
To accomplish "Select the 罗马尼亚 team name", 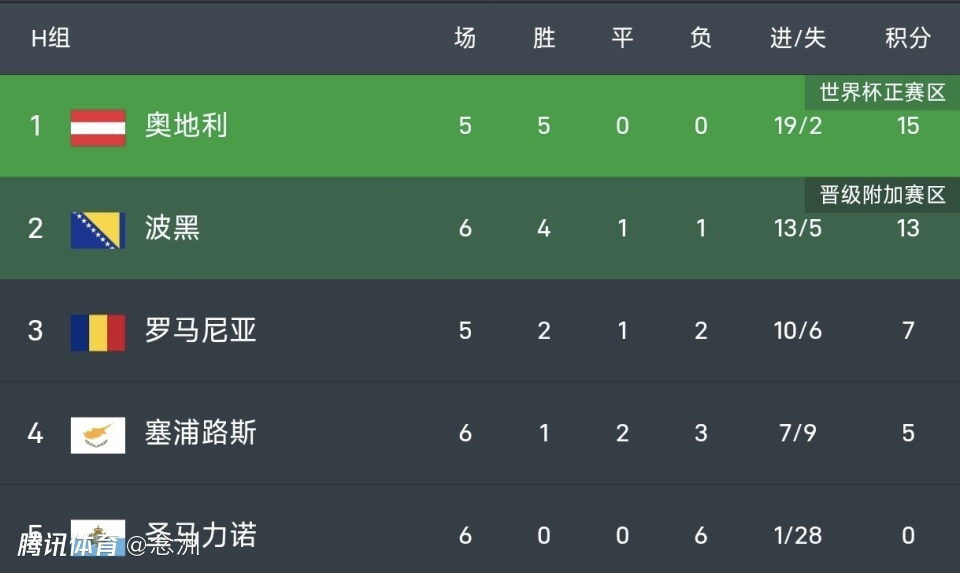I will click(x=200, y=331).
